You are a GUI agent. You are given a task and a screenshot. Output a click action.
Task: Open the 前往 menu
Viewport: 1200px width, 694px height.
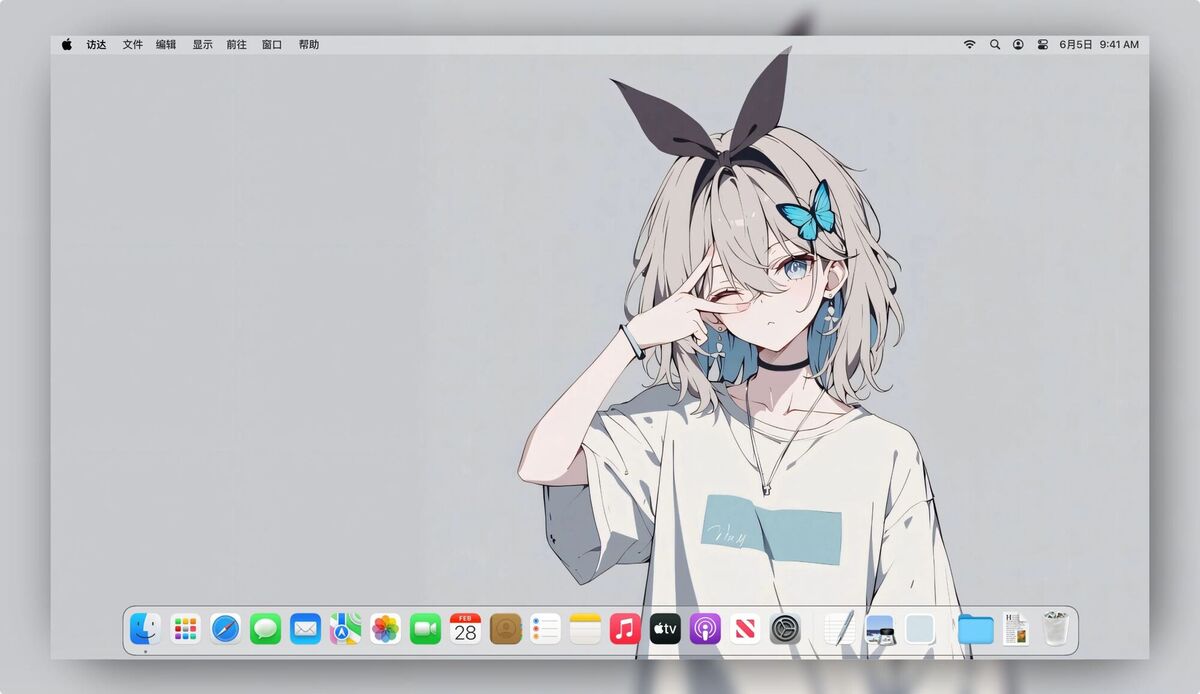[237, 44]
